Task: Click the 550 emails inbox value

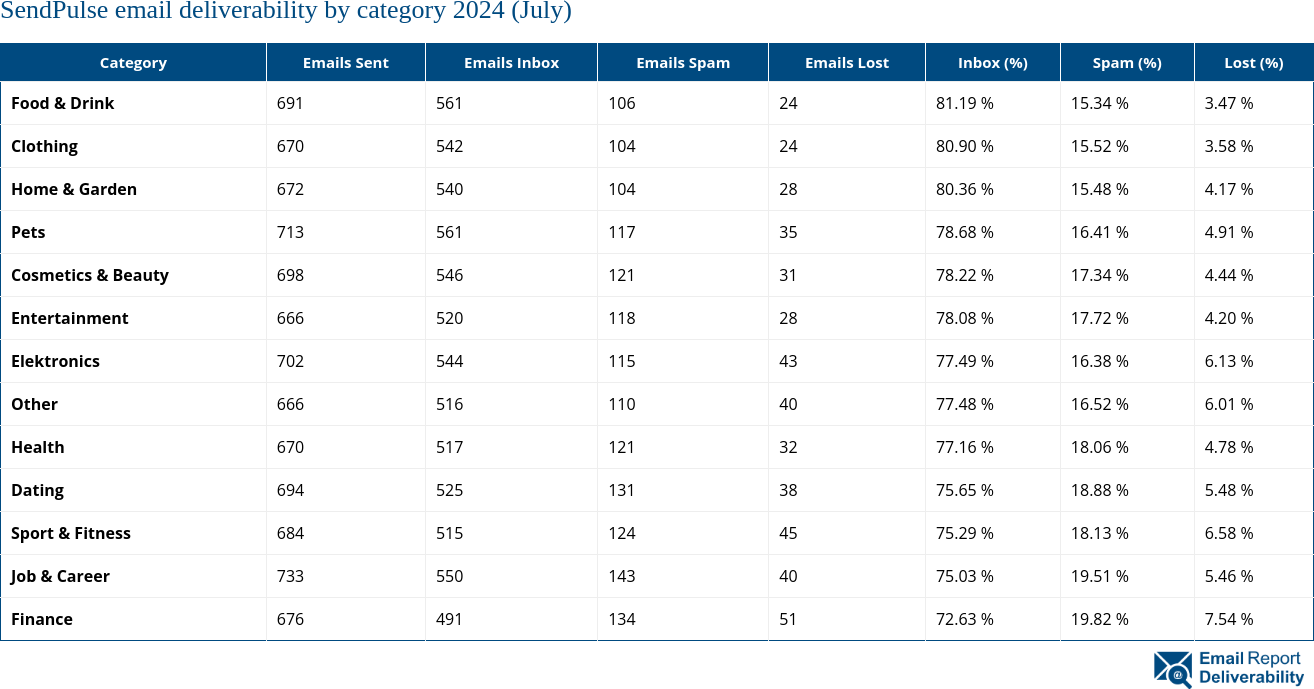Action: click(x=450, y=576)
